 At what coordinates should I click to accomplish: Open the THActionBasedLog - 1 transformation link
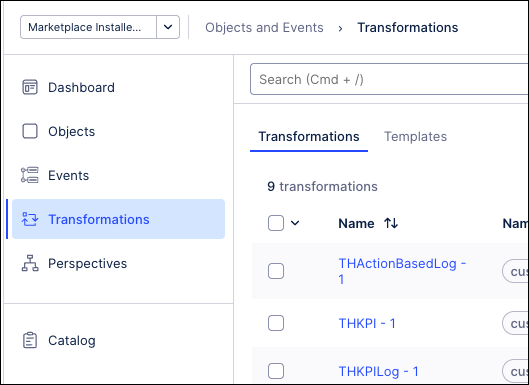click(402, 271)
